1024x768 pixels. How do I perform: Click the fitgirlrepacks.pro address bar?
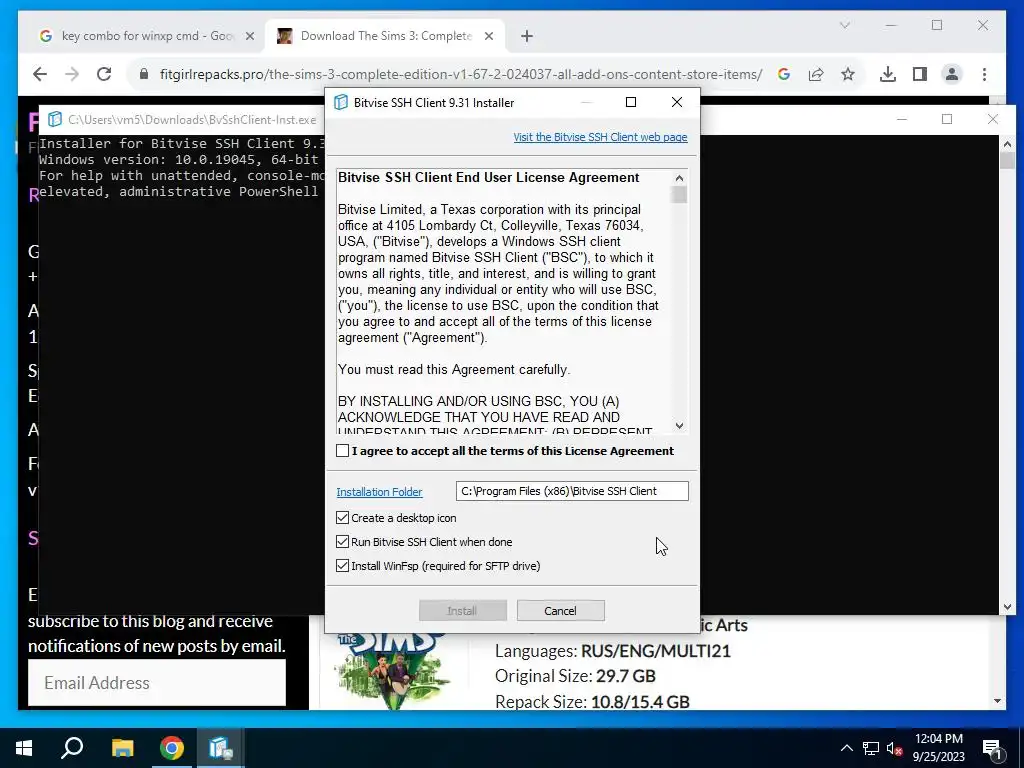(461, 74)
